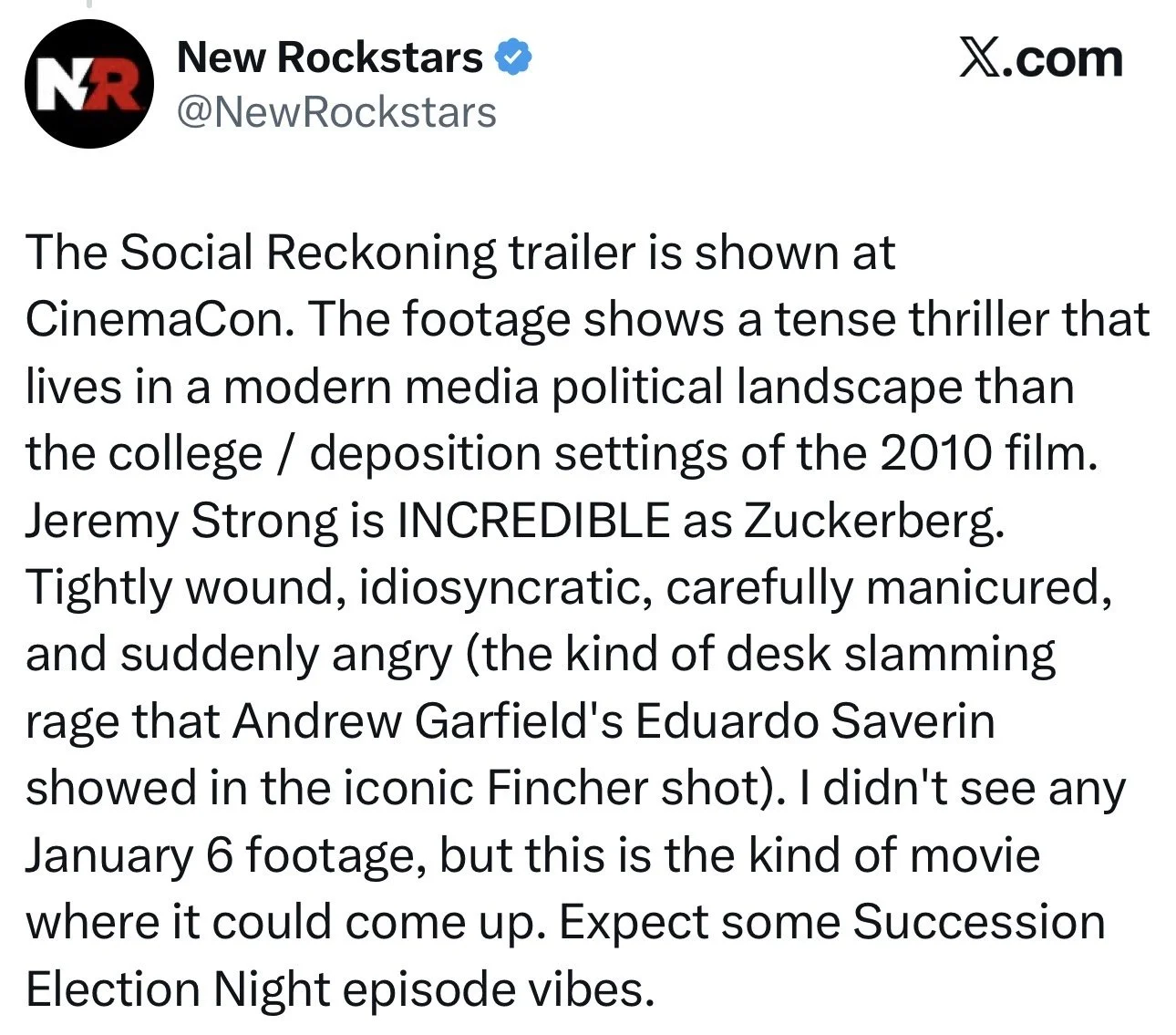The width and height of the screenshot is (1176, 1035).
Task: Click the 'January 6' mention in the tweet
Action: [x=129, y=855]
